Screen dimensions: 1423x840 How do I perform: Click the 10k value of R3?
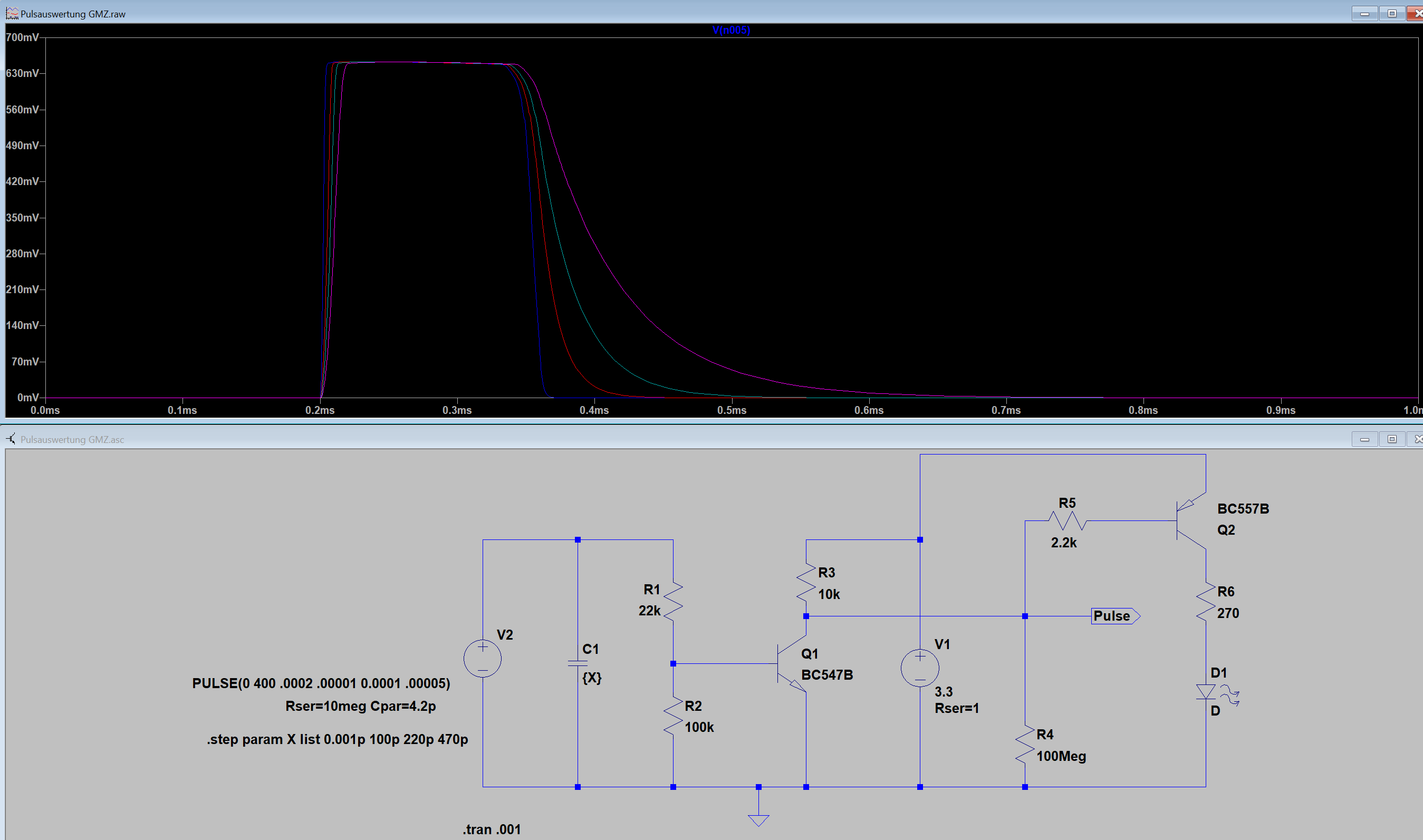tap(829, 594)
